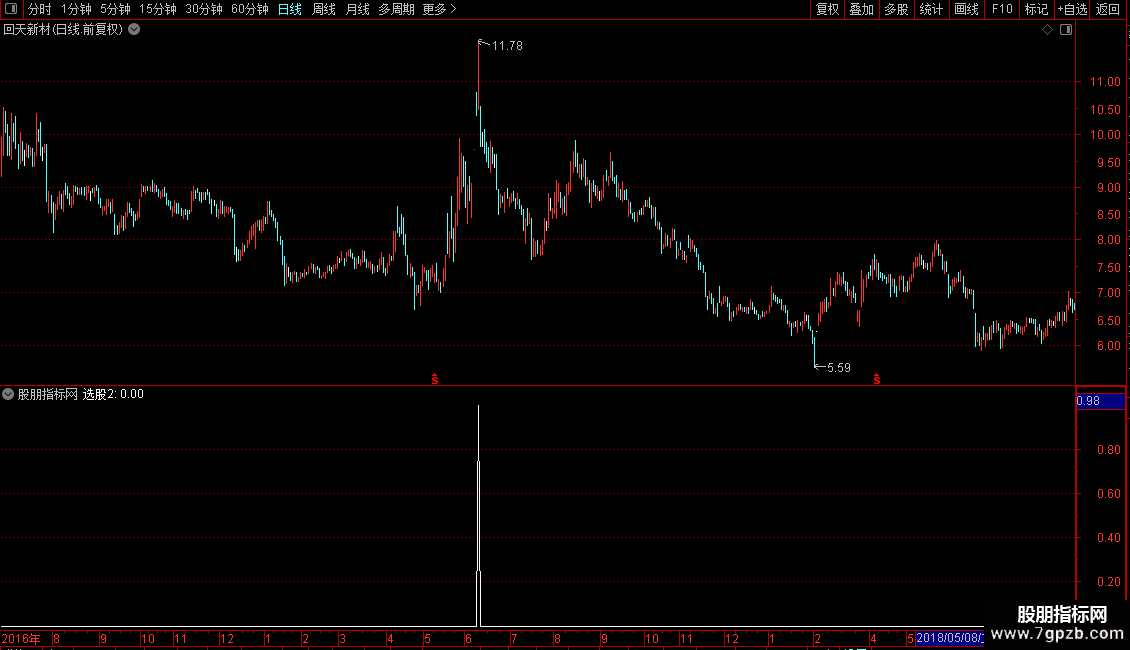Open 多周期 multi-period view
The width and height of the screenshot is (1130, 650).
pos(396,9)
